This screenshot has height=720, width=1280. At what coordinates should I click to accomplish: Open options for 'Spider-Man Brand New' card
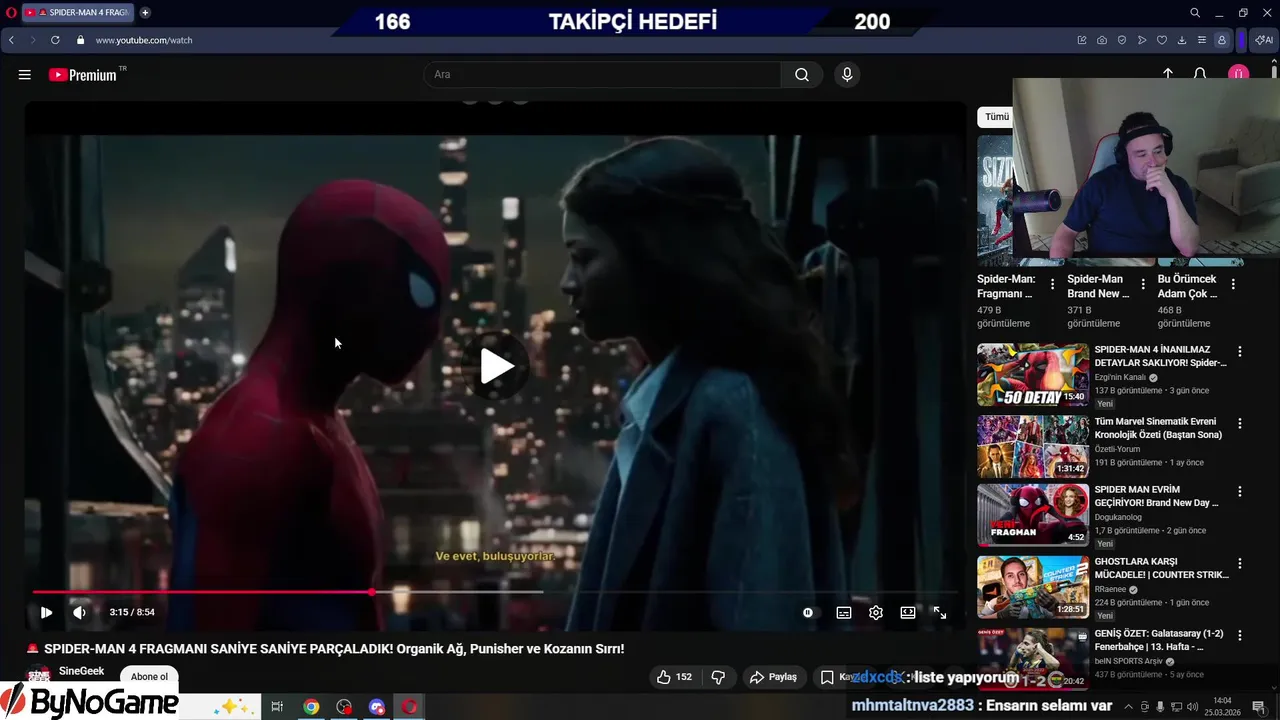(1143, 284)
